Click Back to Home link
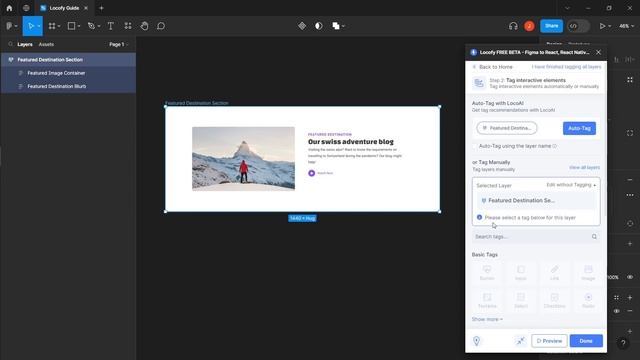Image resolution: width=640 pixels, height=360 pixels. 492,67
